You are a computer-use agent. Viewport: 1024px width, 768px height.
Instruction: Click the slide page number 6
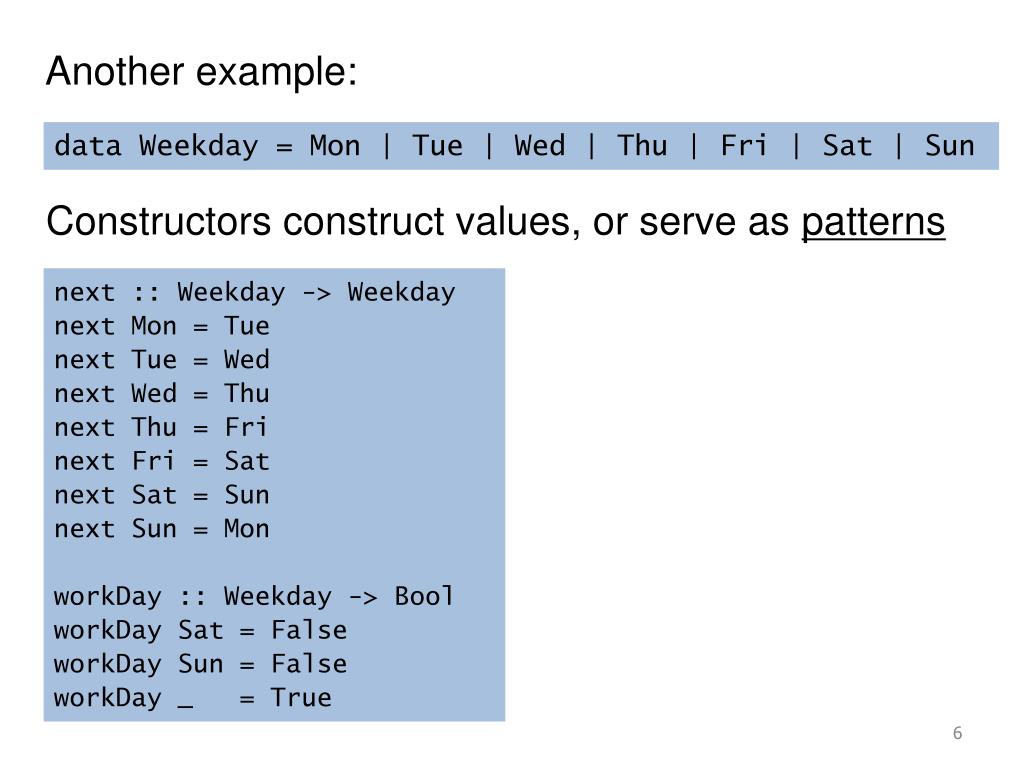pyautogui.click(x=957, y=733)
